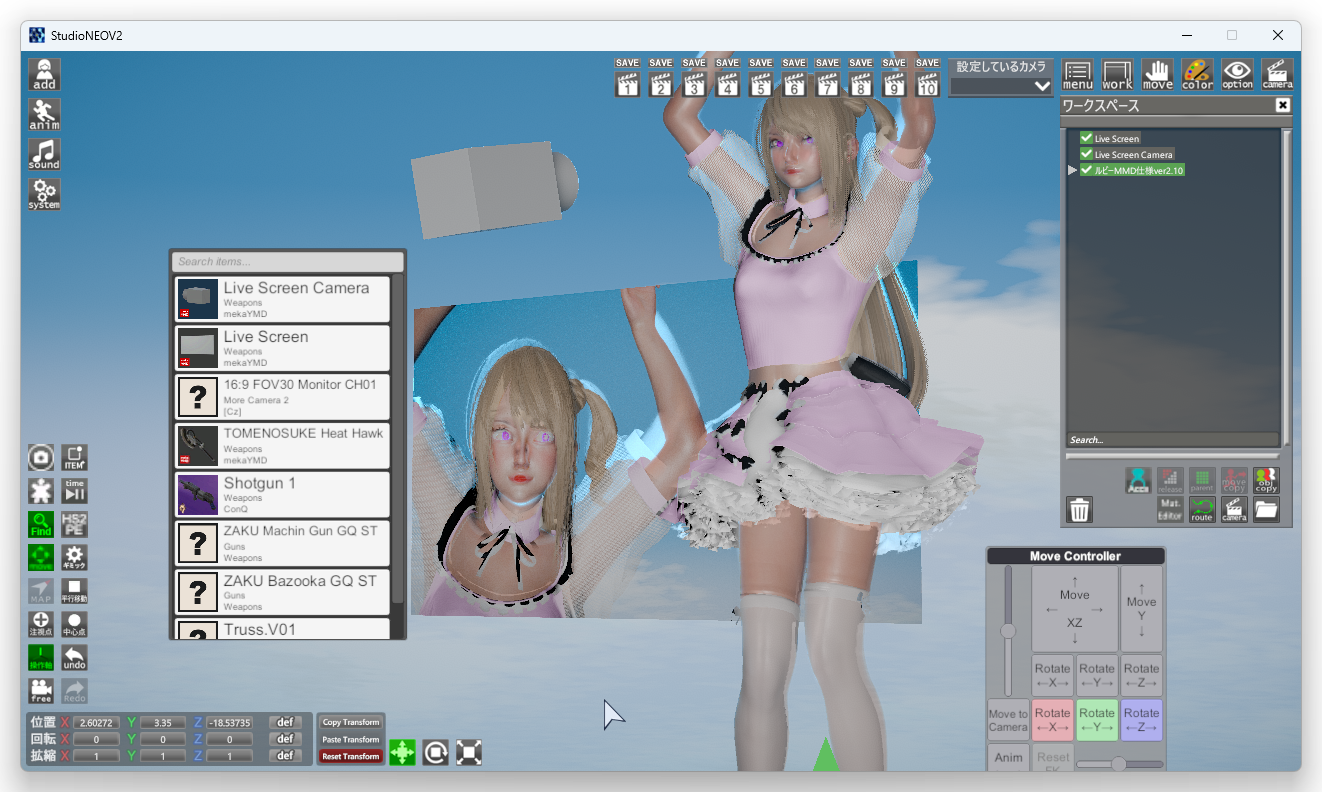The height and width of the screenshot is (792, 1322).
Task: Open the work workspace icon
Action: coord(1118,75)
